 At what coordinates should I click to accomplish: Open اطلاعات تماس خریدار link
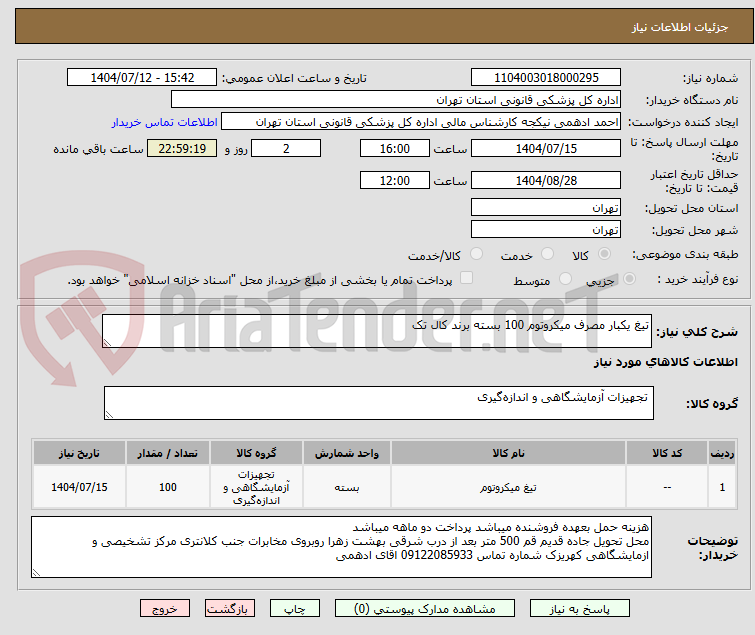click(x=165, y=122)
